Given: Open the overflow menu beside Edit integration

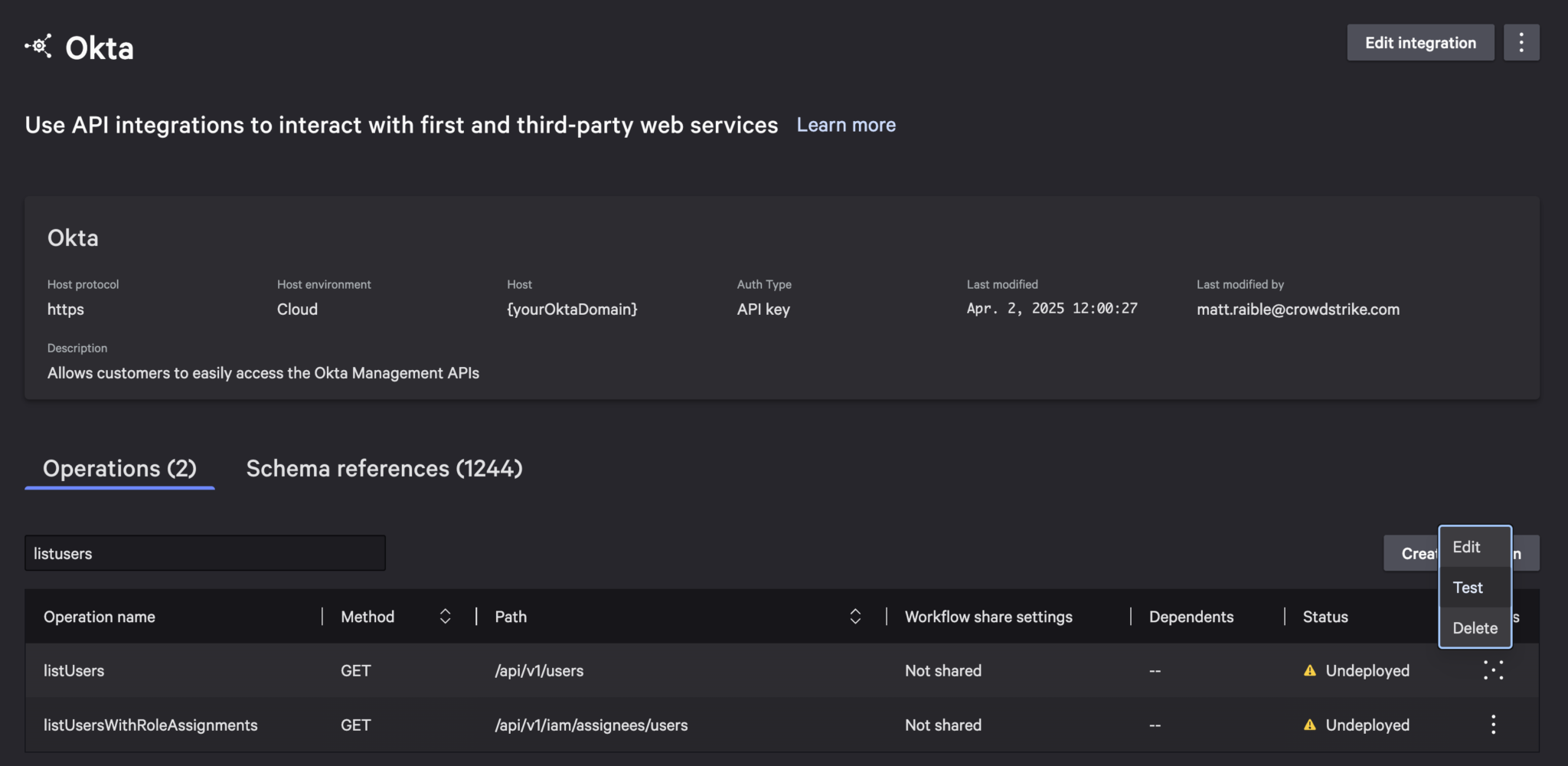Looking at the screenshot, I should tap(1521, 42).
